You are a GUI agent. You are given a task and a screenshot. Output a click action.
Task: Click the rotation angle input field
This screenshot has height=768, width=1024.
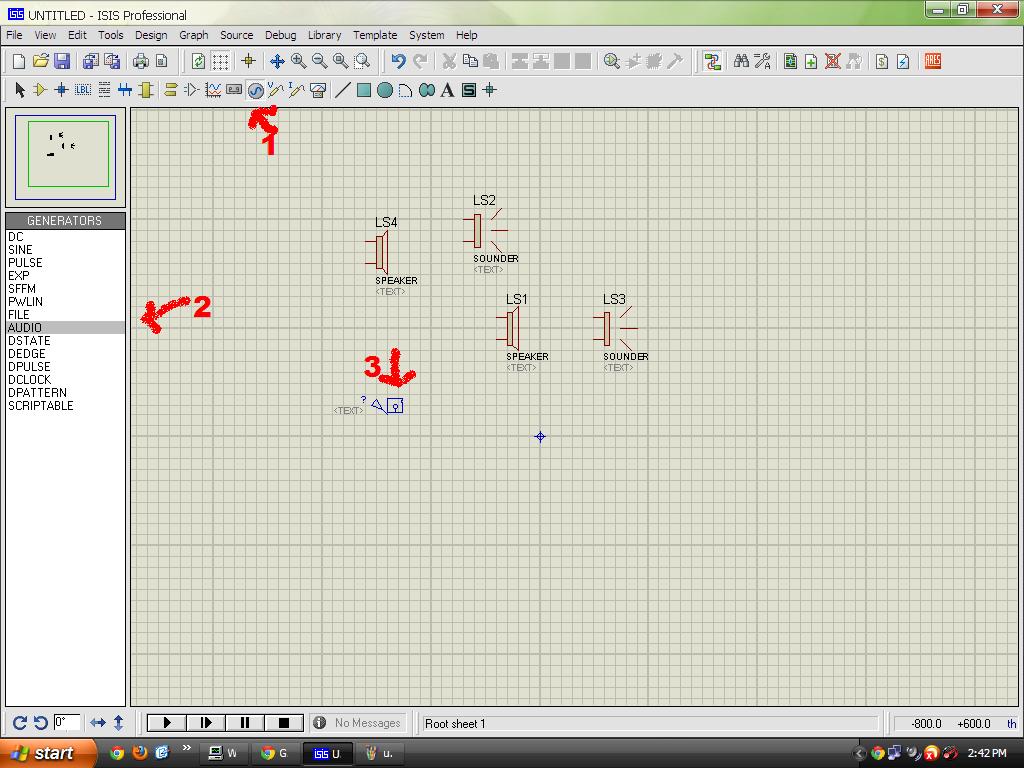67,722
